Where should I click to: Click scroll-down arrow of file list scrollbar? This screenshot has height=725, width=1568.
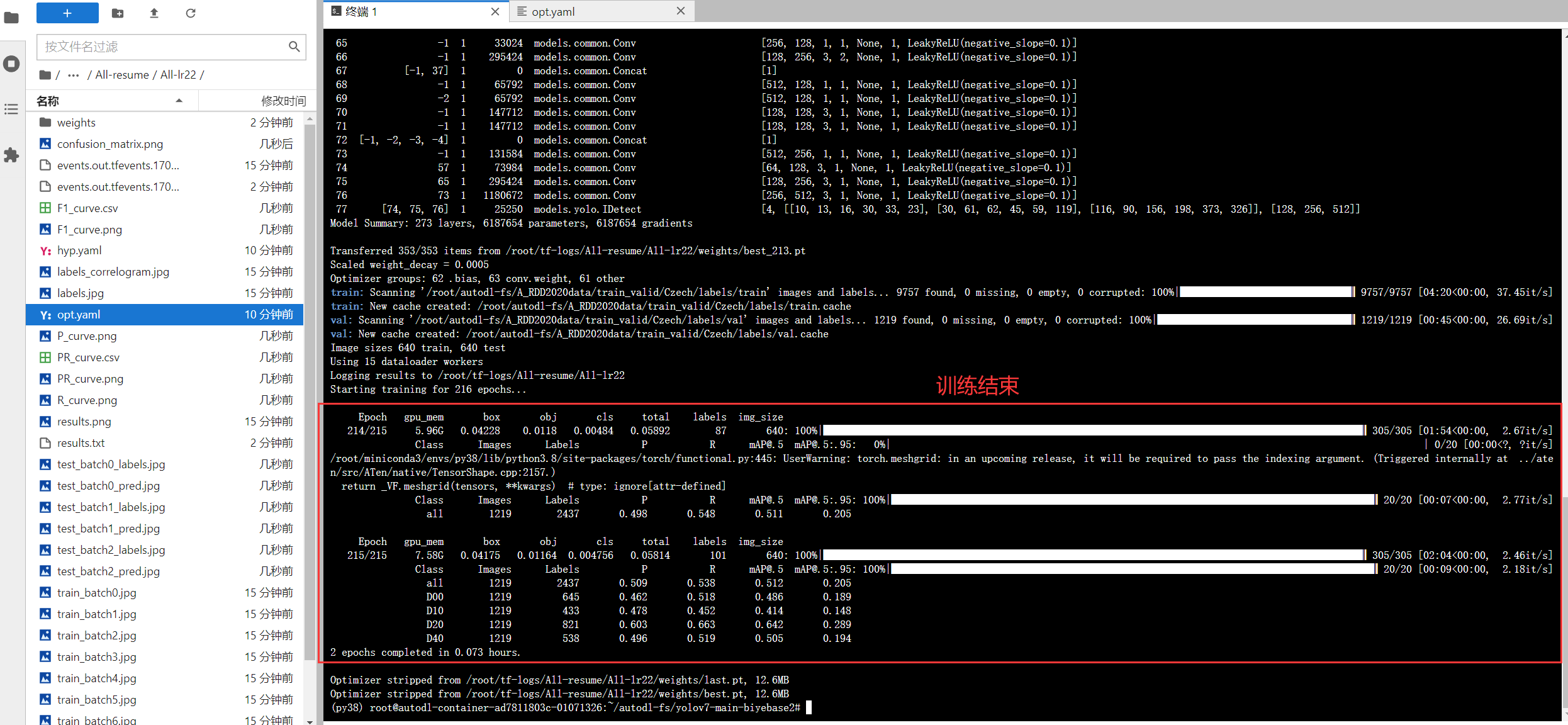coord(310,721)
